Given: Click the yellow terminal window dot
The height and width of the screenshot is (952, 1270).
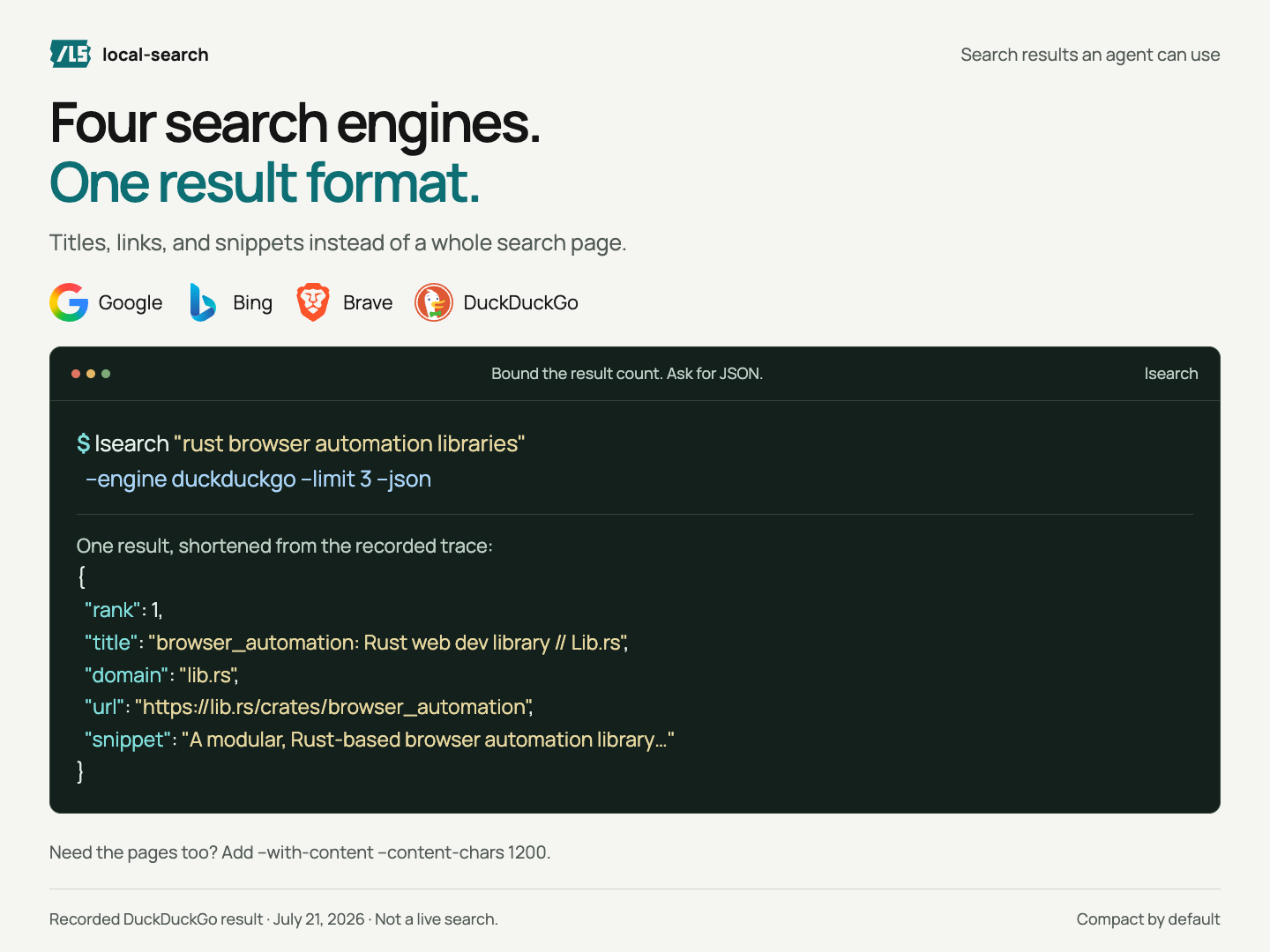Looking at the screenshot, I should coord(91,374).
